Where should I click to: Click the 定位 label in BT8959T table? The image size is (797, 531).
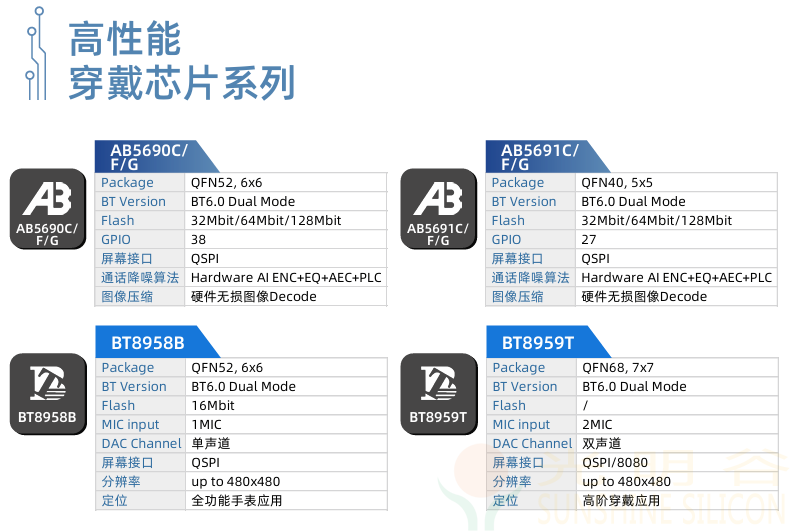505,501
